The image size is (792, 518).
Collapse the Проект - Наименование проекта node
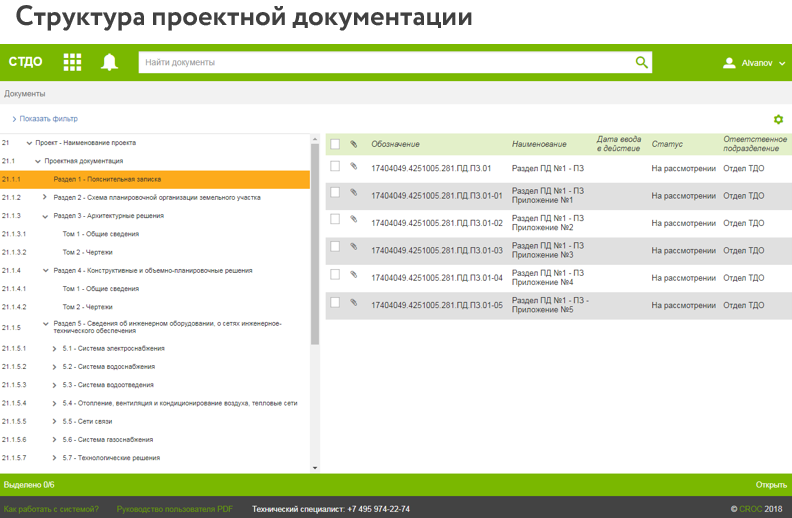29,143
